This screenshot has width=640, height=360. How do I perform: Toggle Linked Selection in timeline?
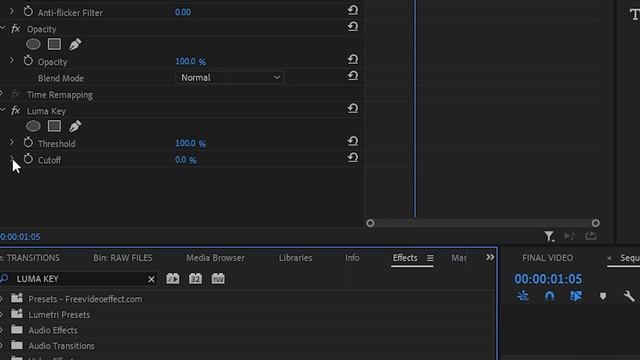pos(576,296)
